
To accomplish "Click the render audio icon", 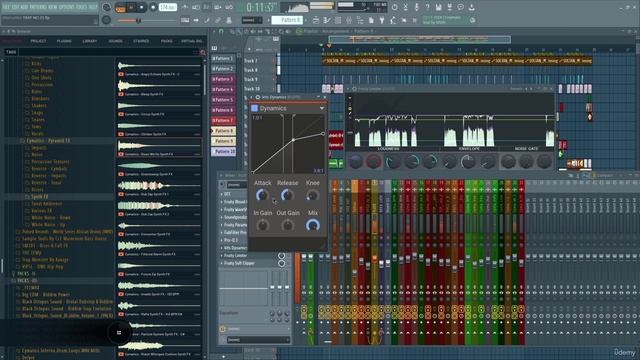I will coord(449,7).
